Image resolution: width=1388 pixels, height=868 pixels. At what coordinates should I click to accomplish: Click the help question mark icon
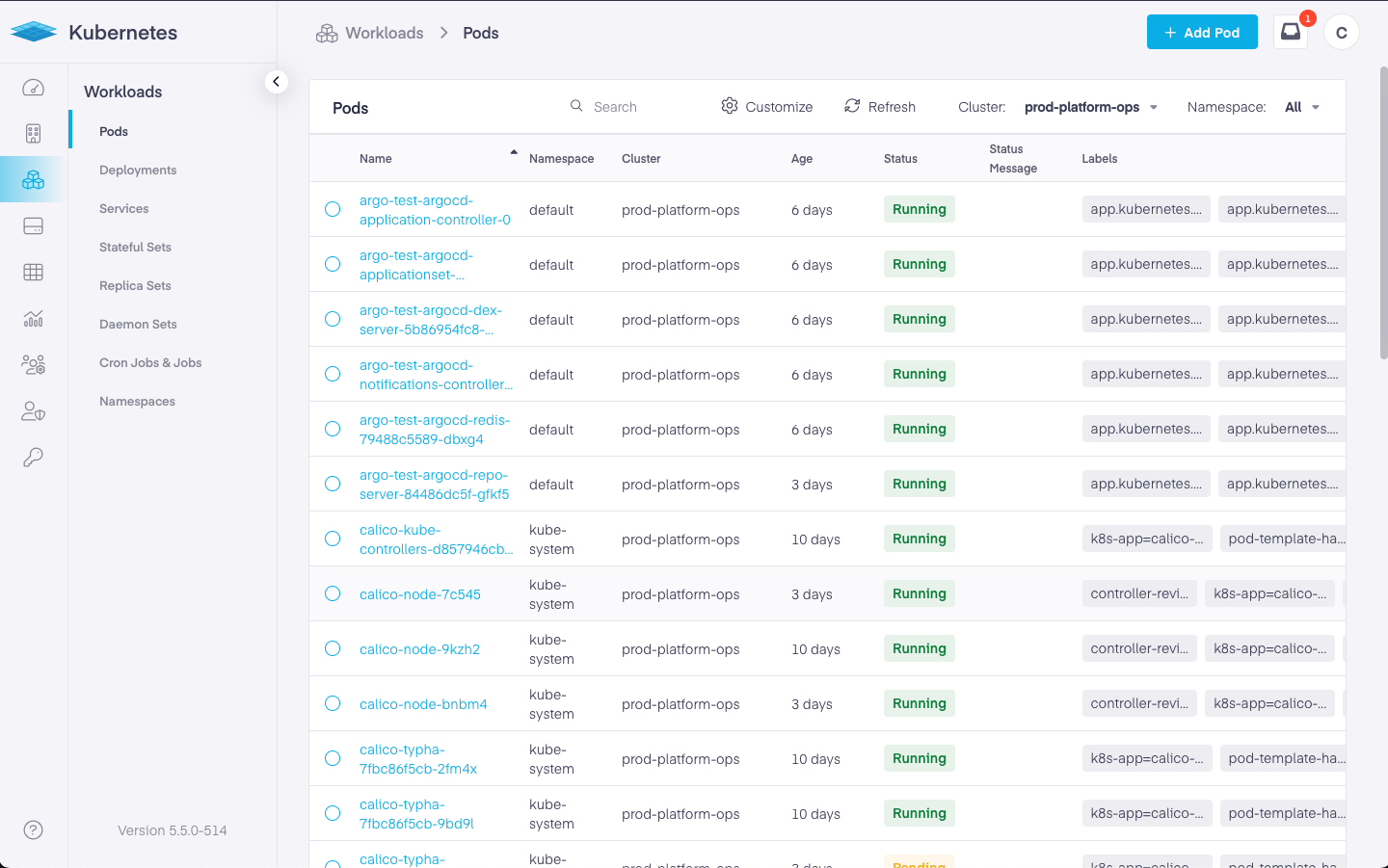click(33, 829)
